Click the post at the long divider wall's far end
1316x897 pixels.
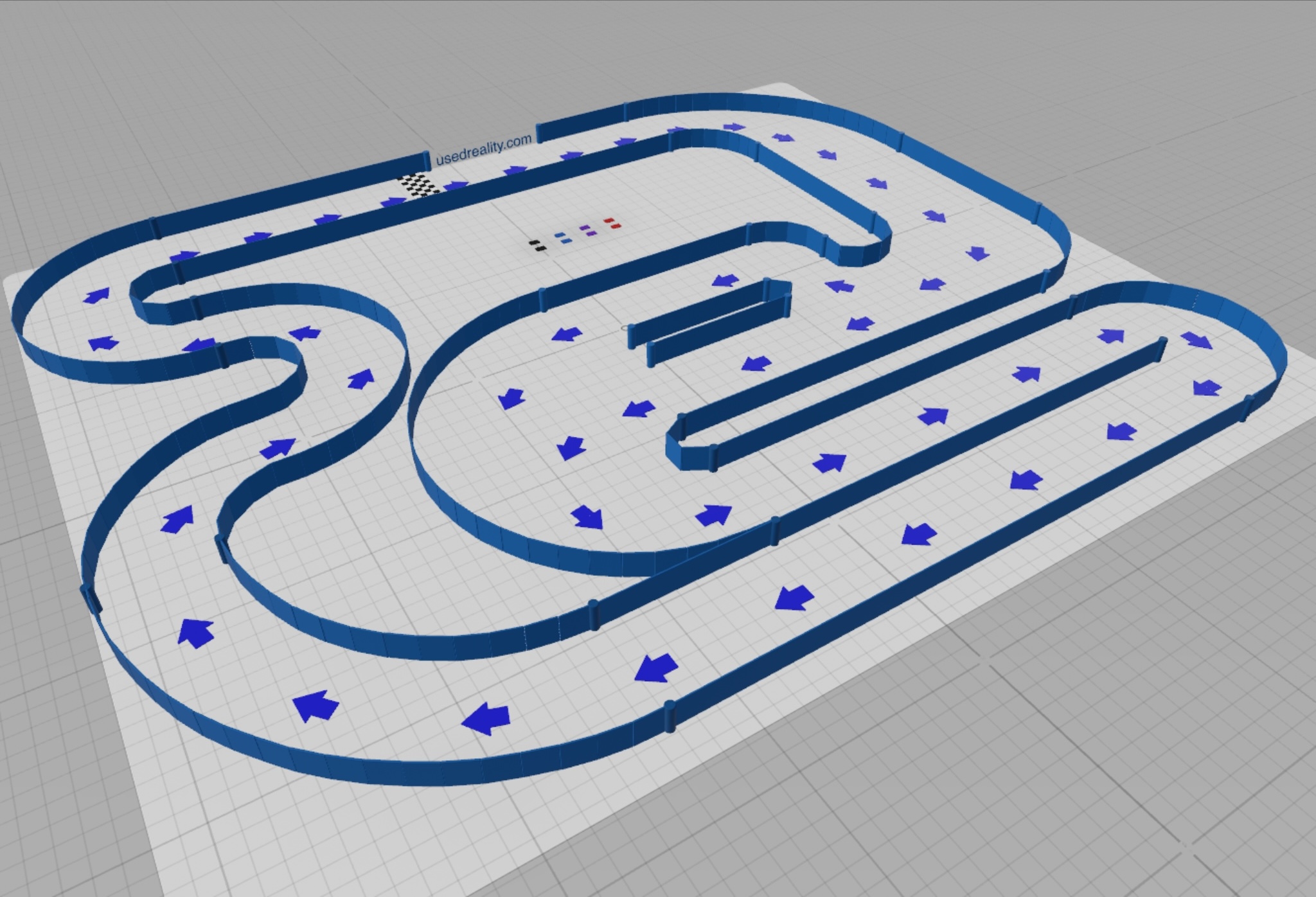(x=1162, y=349)
